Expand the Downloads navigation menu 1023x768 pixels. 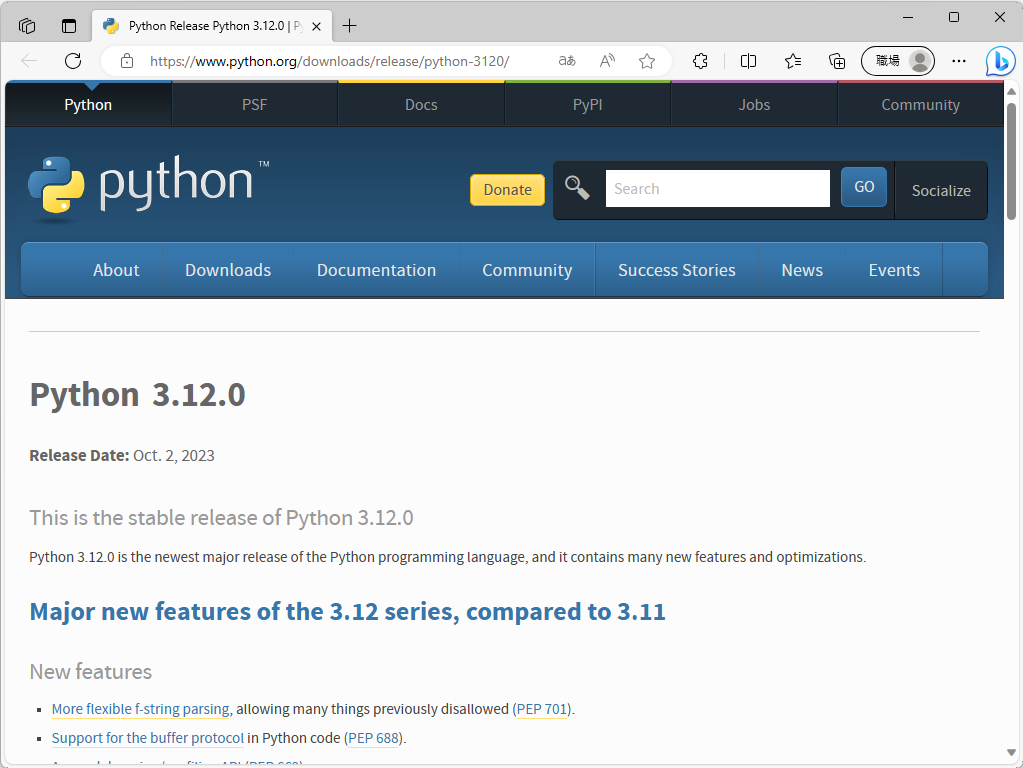click(227, 269)
